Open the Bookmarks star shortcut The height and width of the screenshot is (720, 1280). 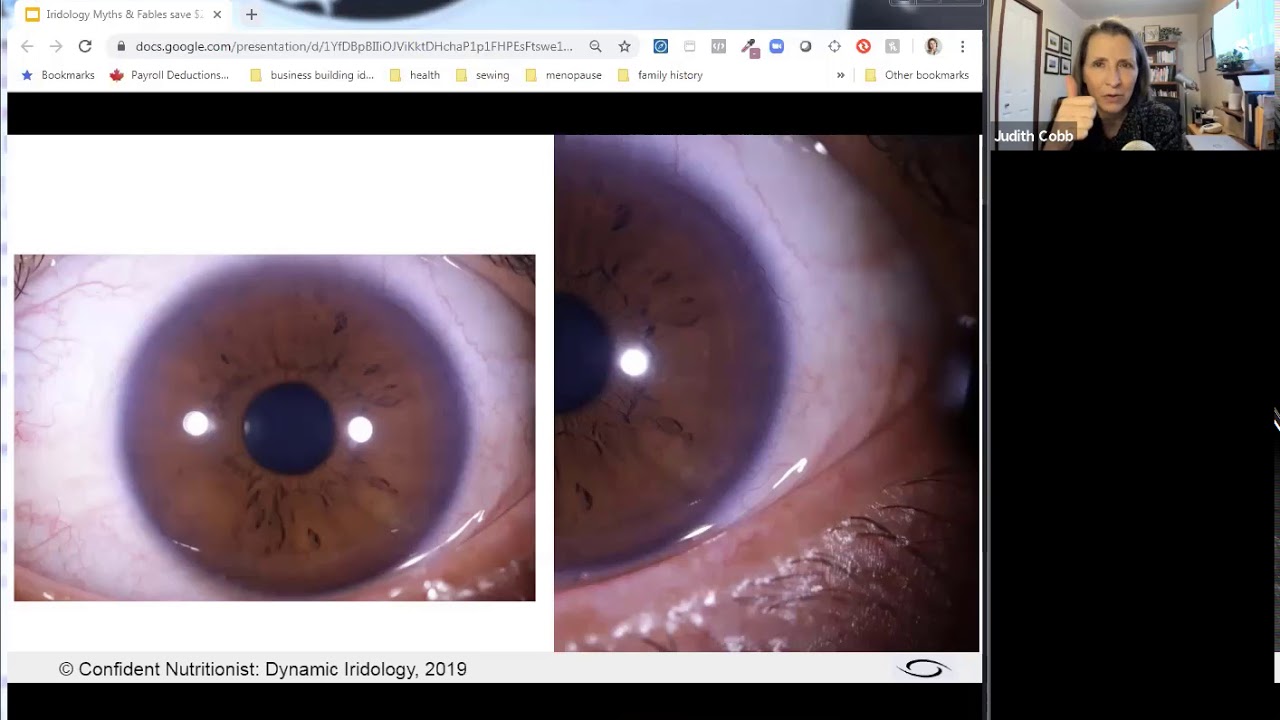click(58, 75)
